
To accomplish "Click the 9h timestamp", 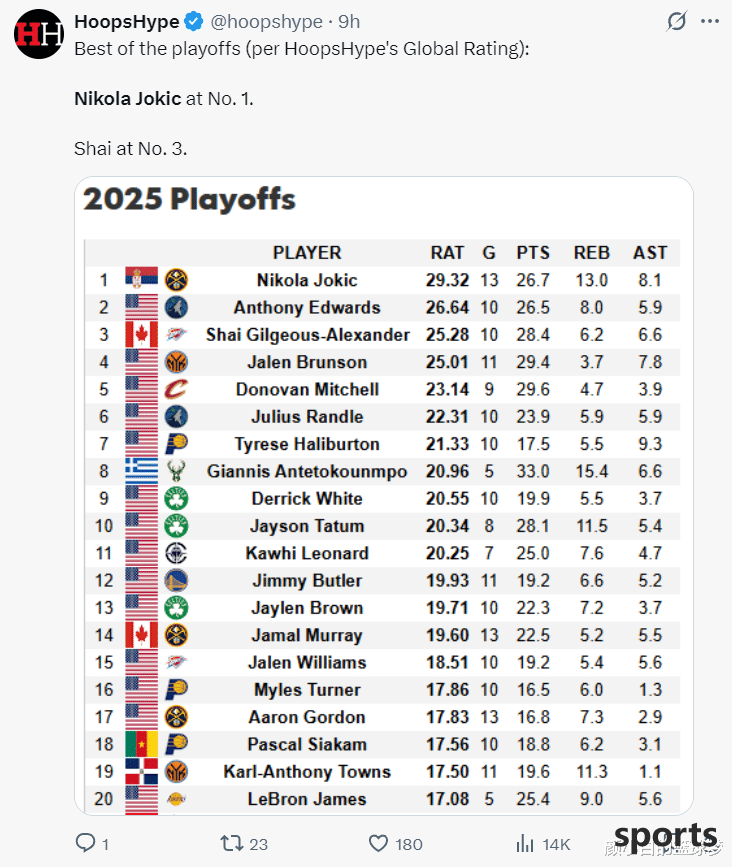I will [349, 22].
